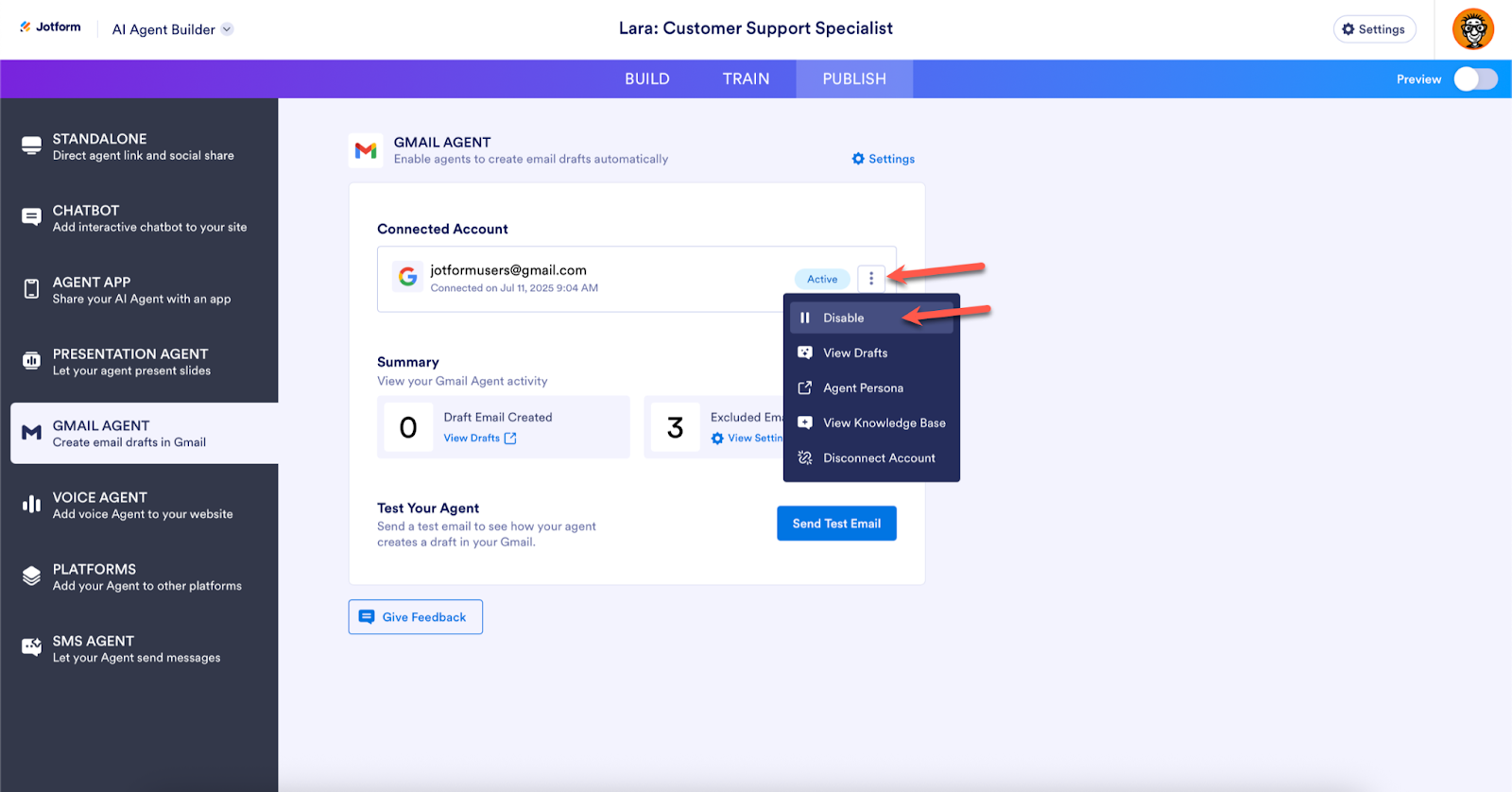The image size is (1512, 792).
Task: Click the Jotform logo
Action: pos(51,27)
